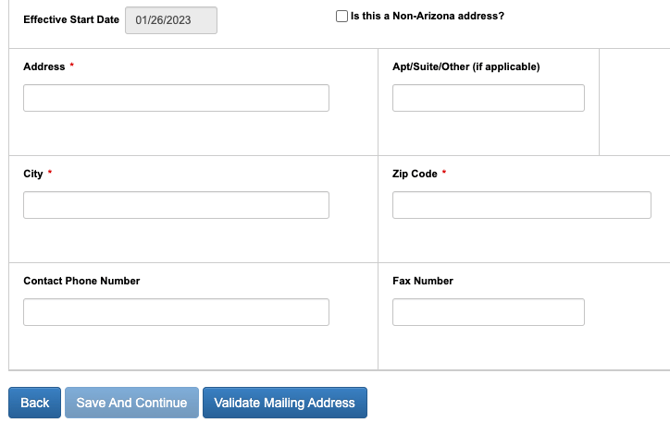Click the Zip Code label
Viewport: 670px width, 434px height.
(414, 174)
